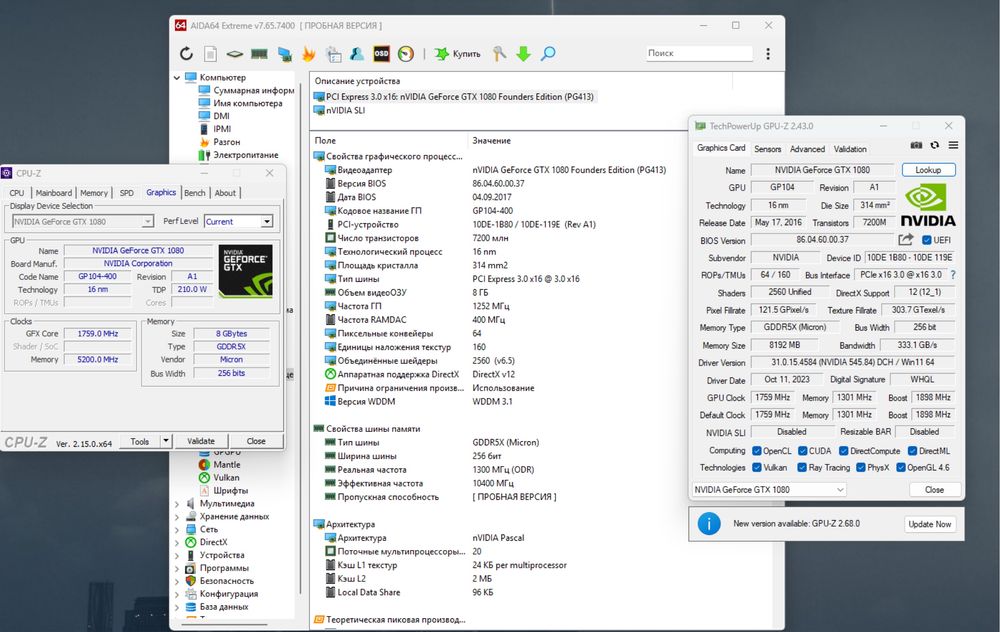The image size is (1000, 632).
Task: Launch the flame stability test icon
Action: click(x=308, y=54)
